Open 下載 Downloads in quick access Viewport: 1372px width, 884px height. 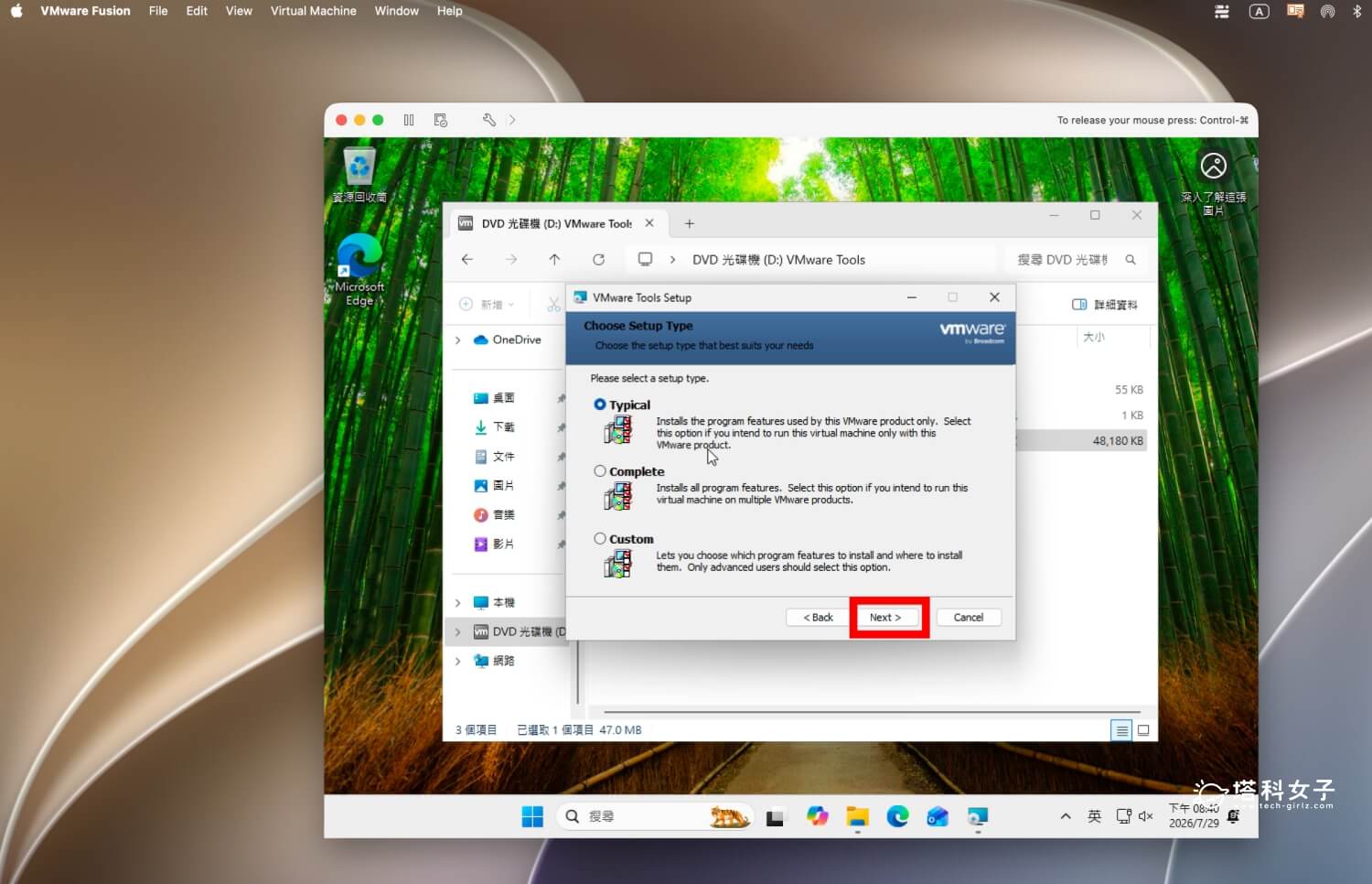click(x=494, y=427)
